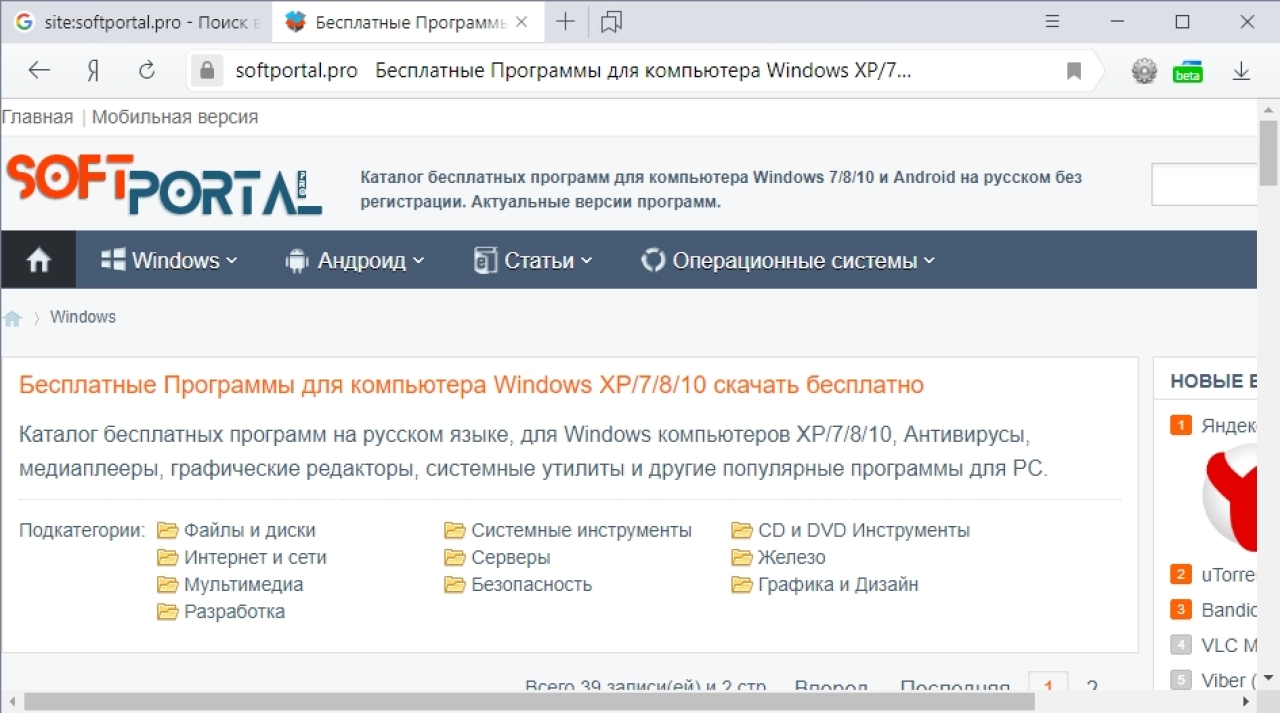Open the Главная link at top
The image size is (1280, 713).
[x=37, y=117]
